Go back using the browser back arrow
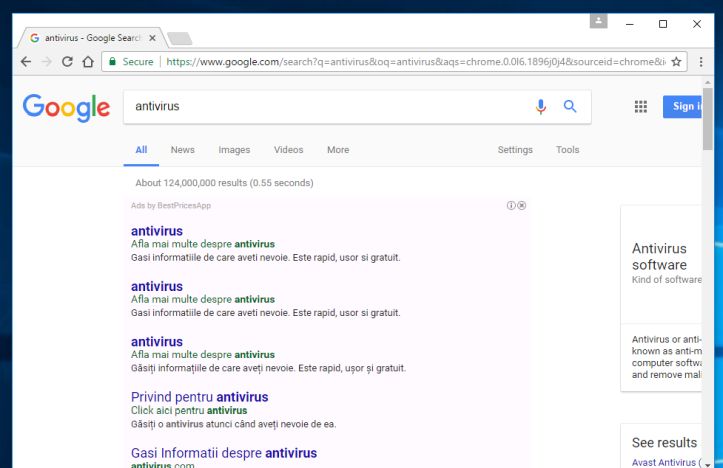The width and height of the screenshot is (723, 468). click(x=26, y=61)
